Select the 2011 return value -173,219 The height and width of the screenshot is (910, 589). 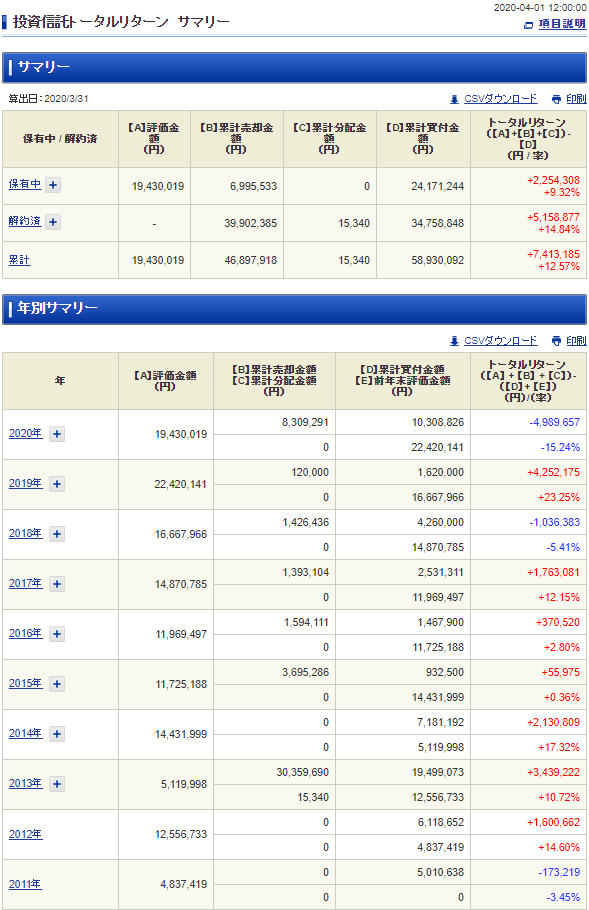[x=559, y=872]
